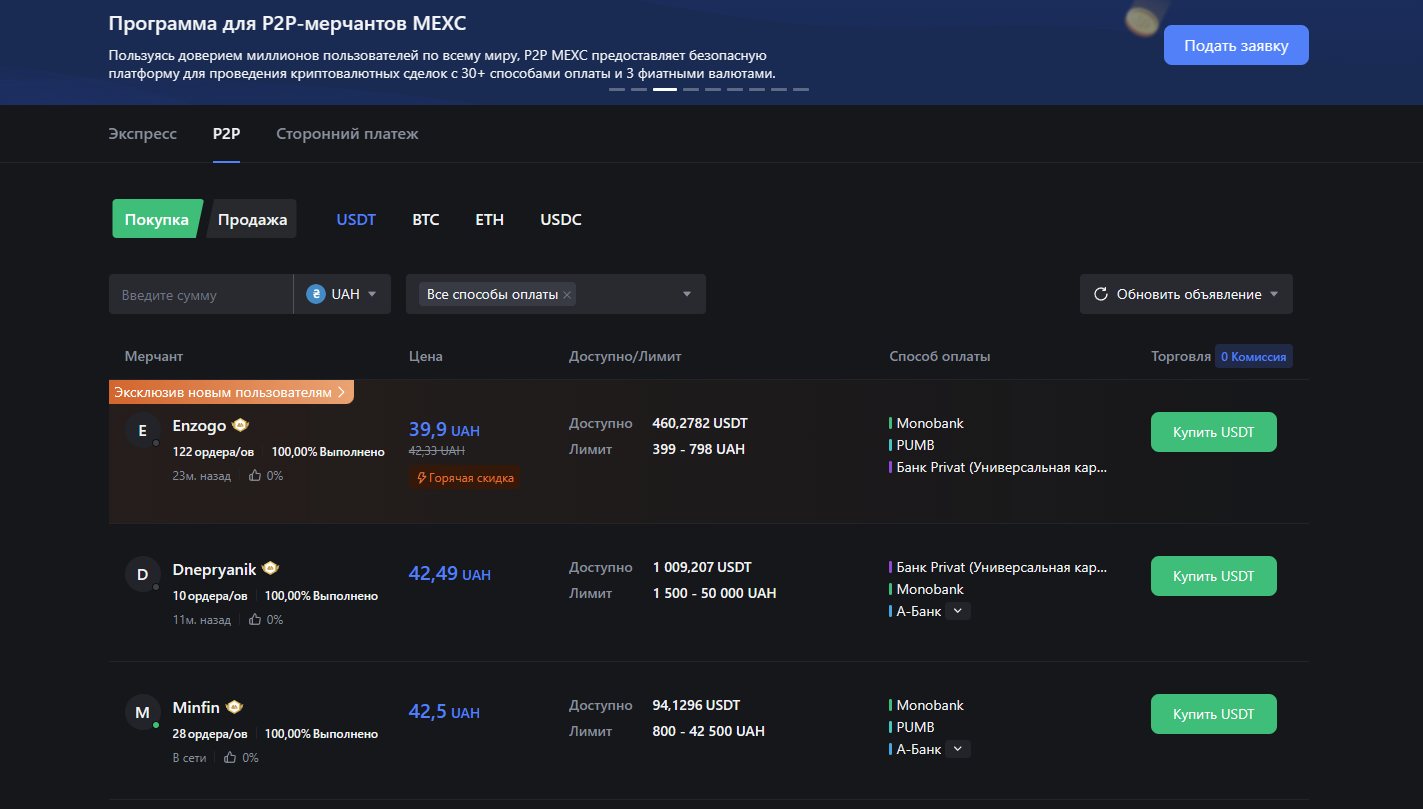Image resolution: width=1423 pixels, height=809 pixels.
Task: Remove the Все способы оплаты filter chip
Action: [567, 295]
